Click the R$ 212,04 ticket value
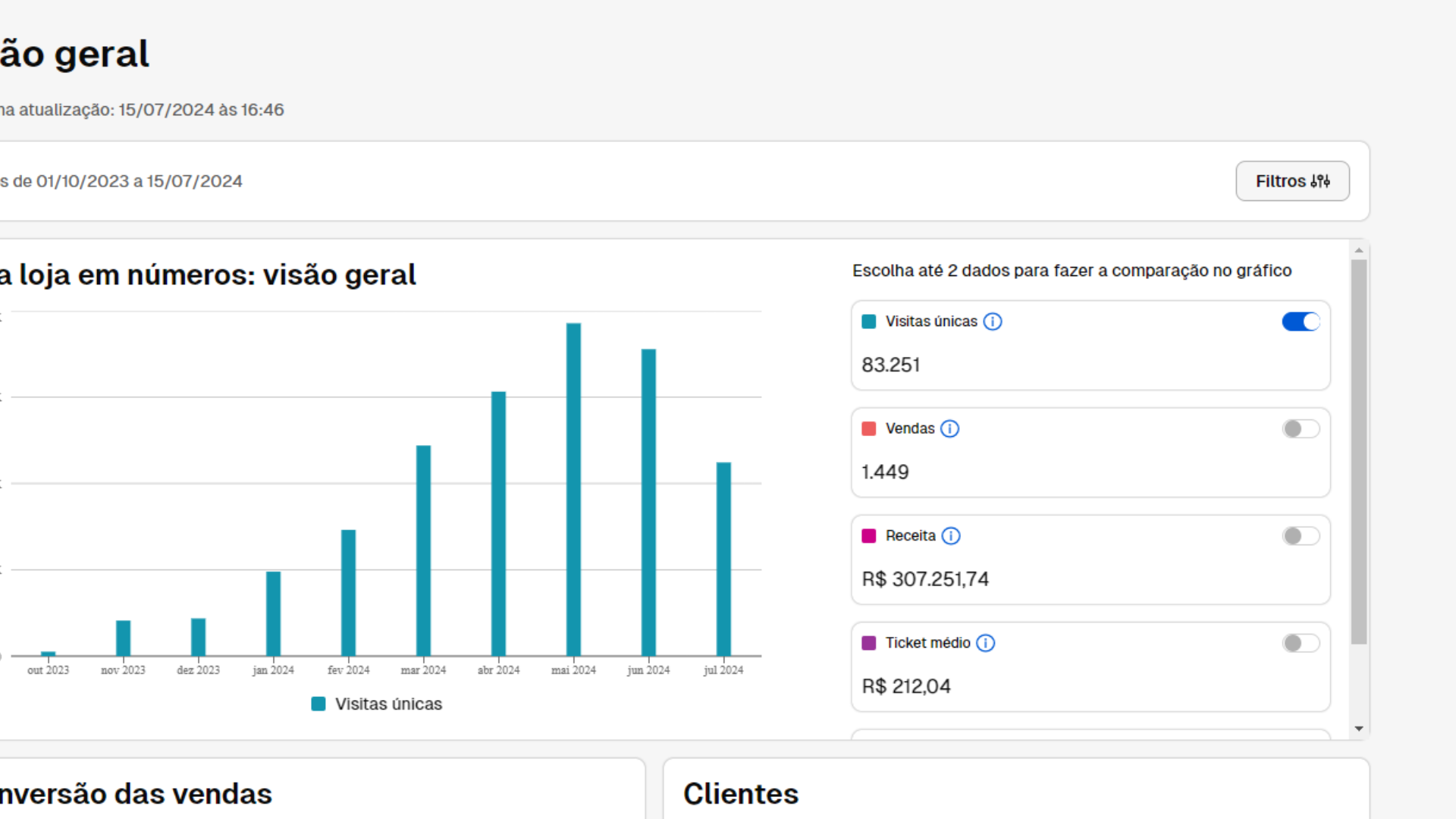1456x819 pixels. point(906,686)
